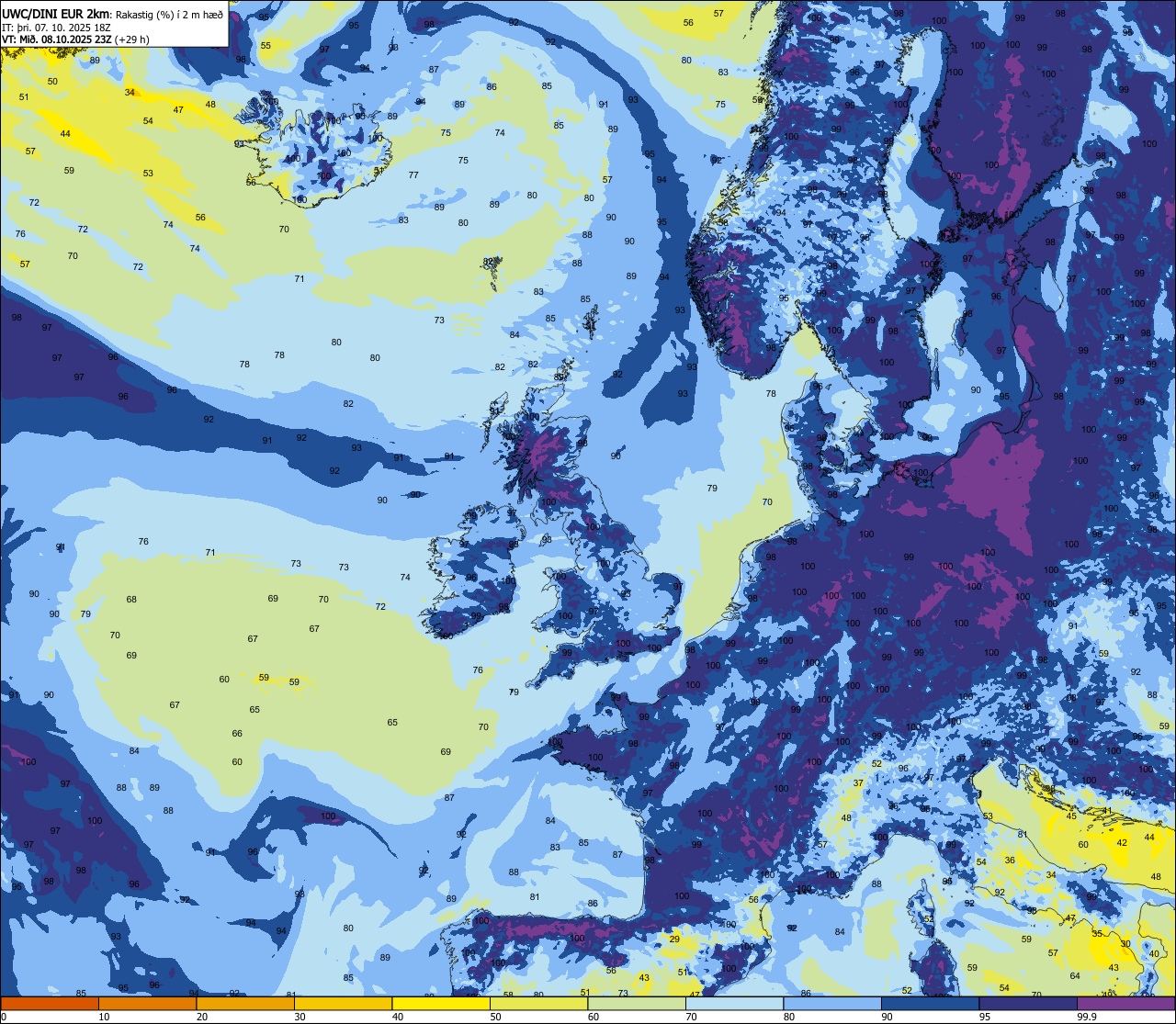Click the legend tick label "99.9"

pyautogui.click(x=1086, y=1017)
